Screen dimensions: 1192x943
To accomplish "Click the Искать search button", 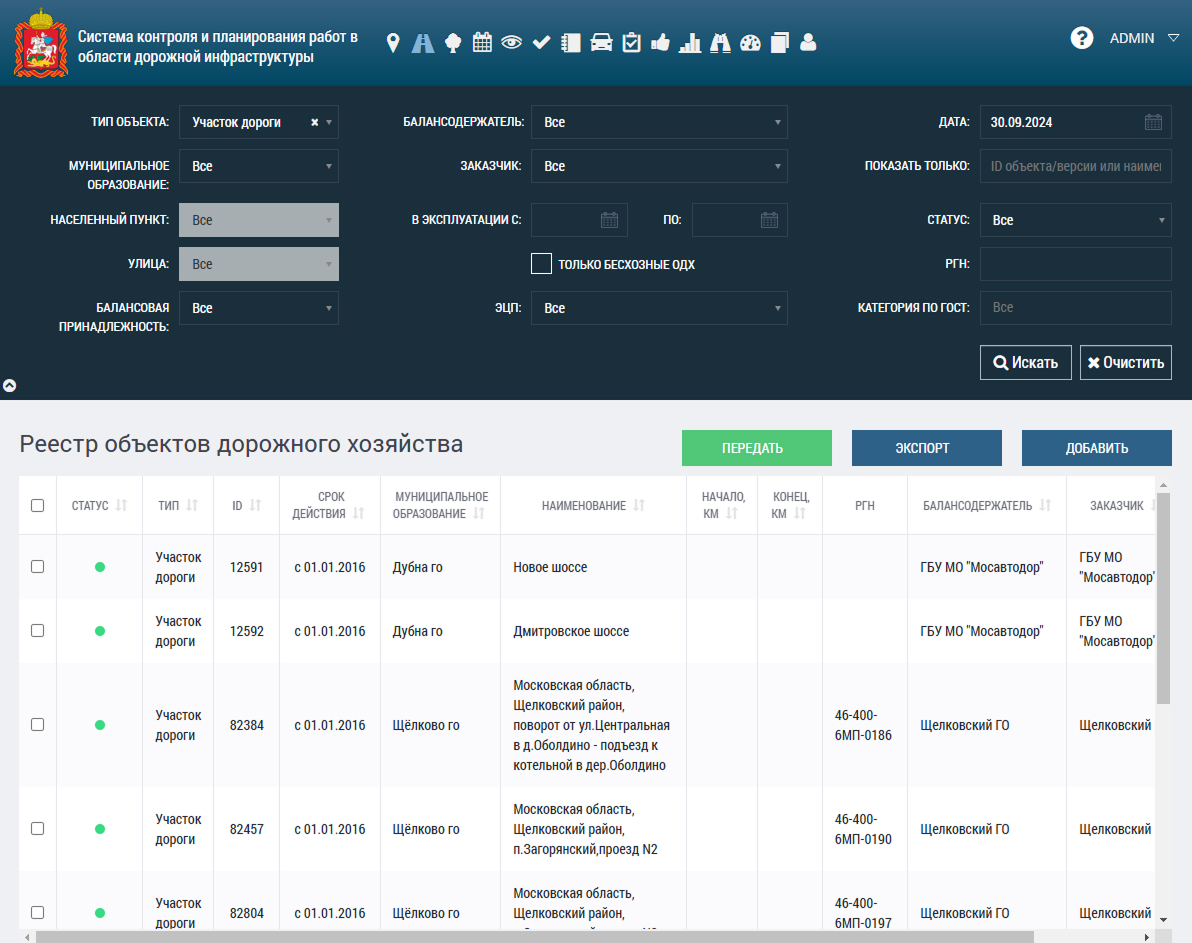I will (1026, 363).
